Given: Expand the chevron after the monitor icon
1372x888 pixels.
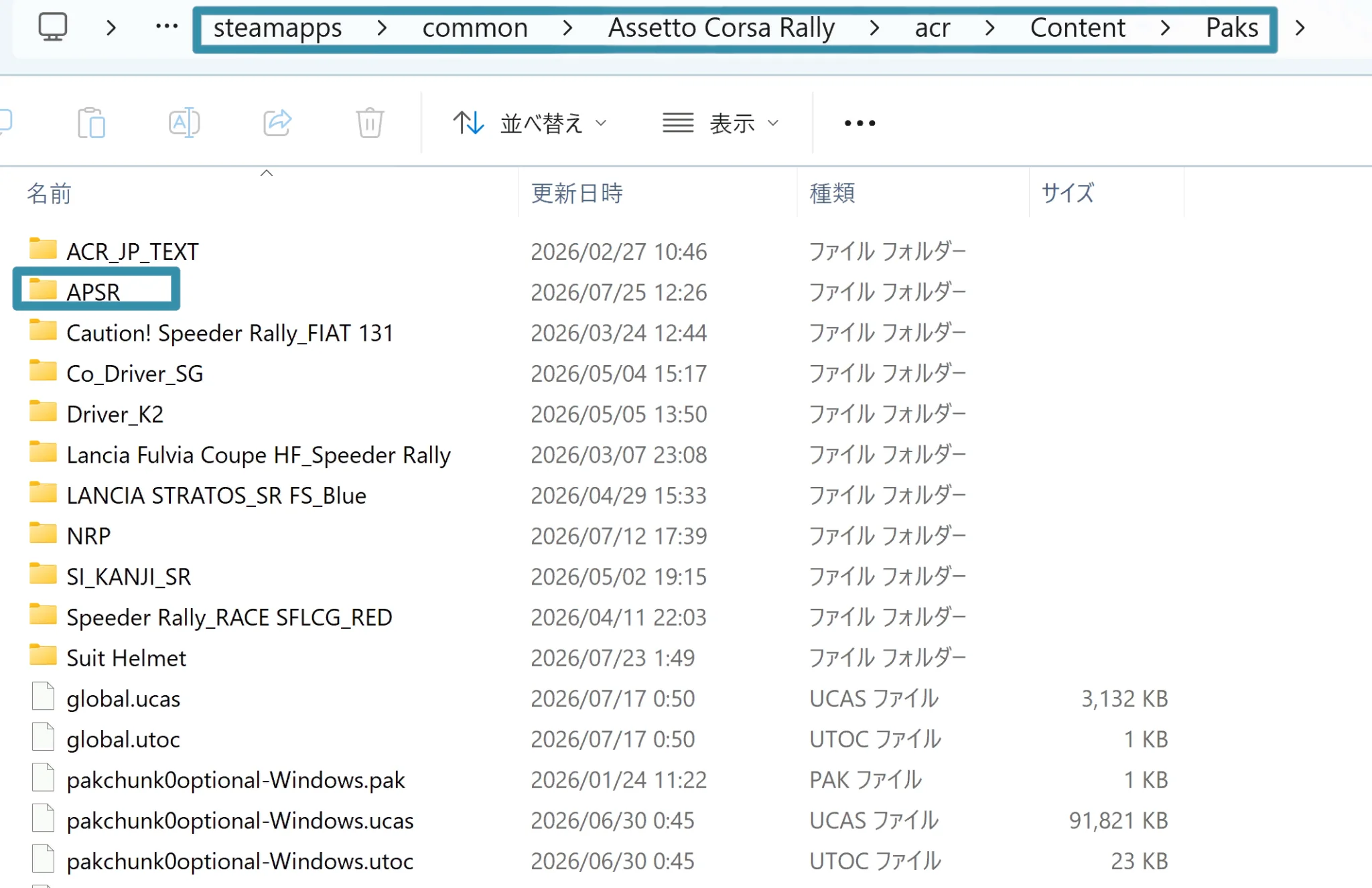Looking at the screenshot, I should (112, 28).
